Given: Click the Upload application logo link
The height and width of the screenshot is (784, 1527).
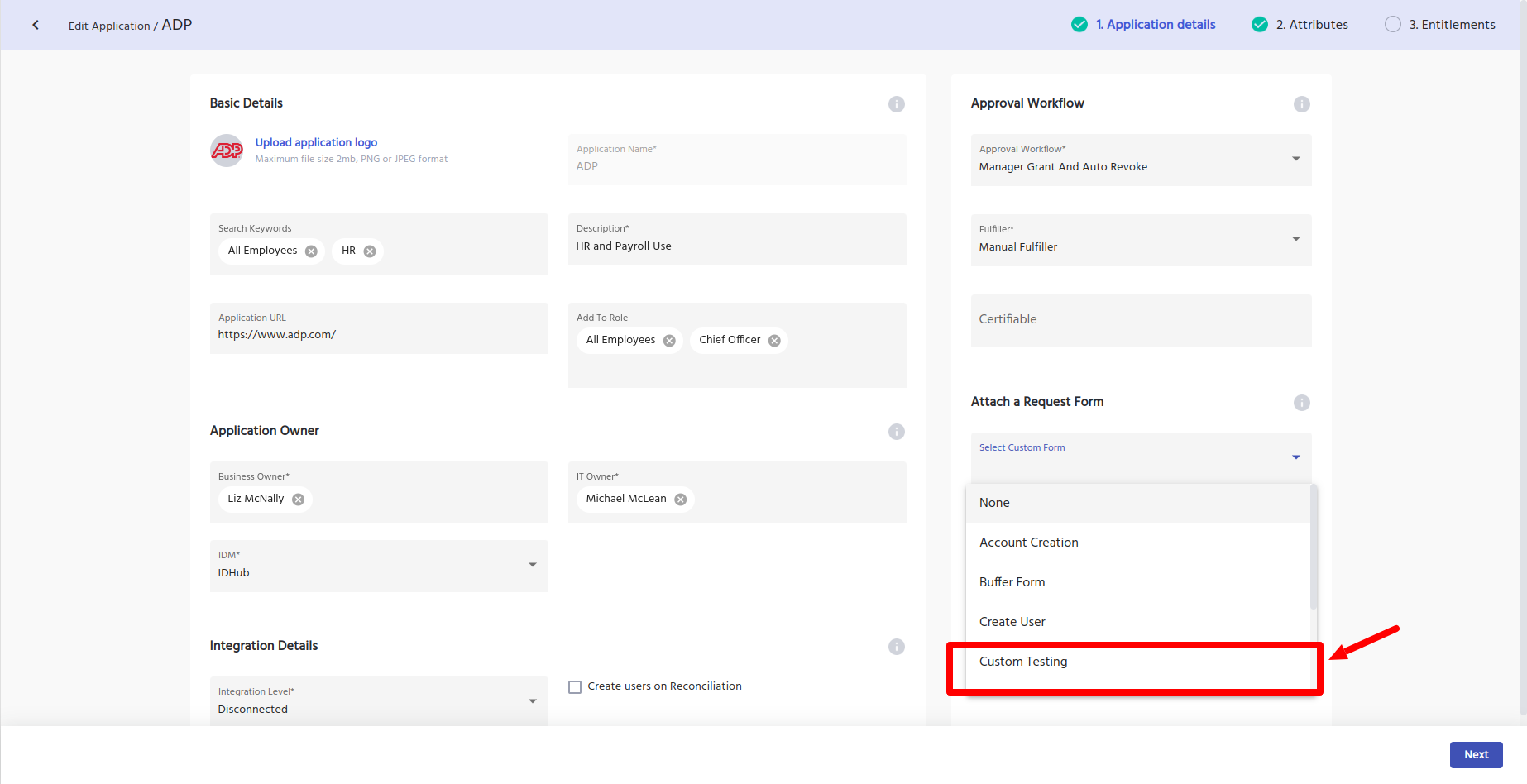Looking at the screenshot, I should pyautogui.click(x=316, y=142).
